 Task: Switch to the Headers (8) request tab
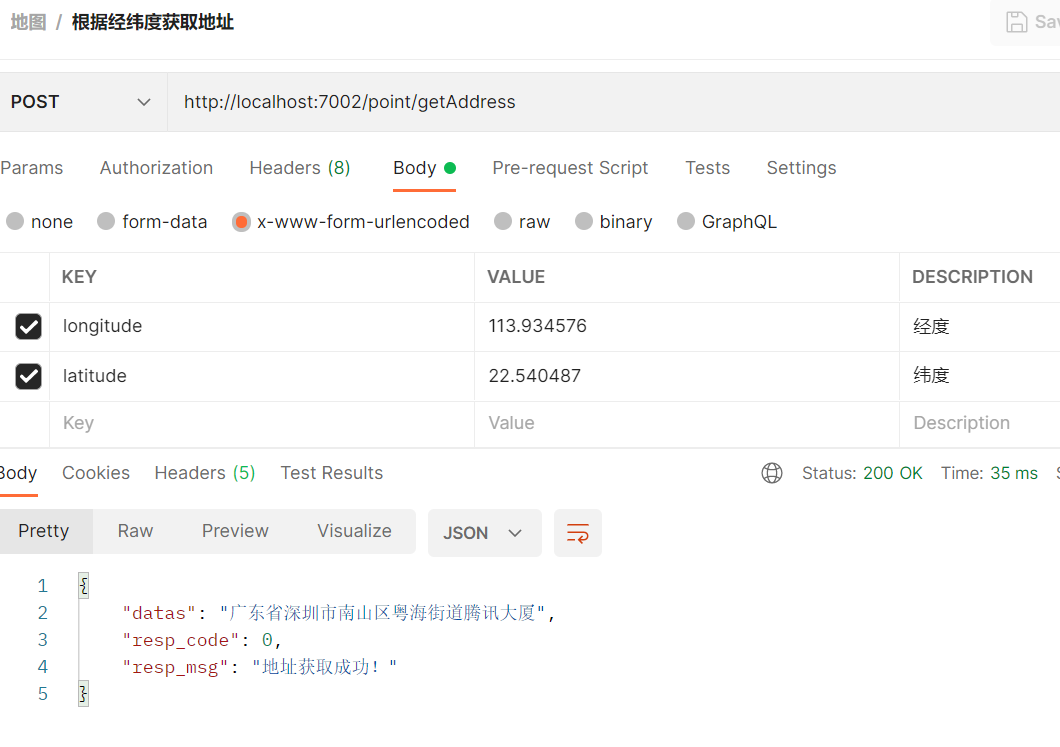click(x=300, y=168)
